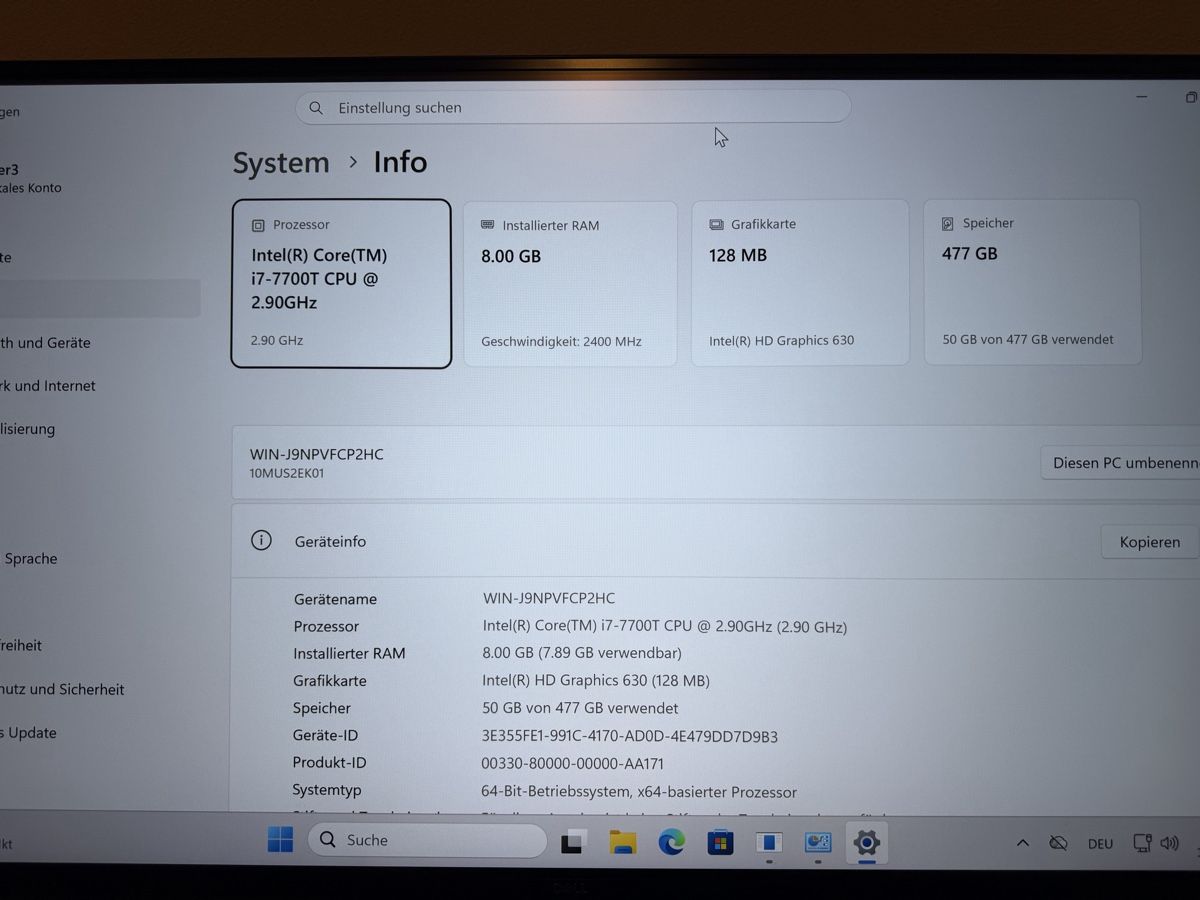Open the DEU input language switcher

[1100, 844]
